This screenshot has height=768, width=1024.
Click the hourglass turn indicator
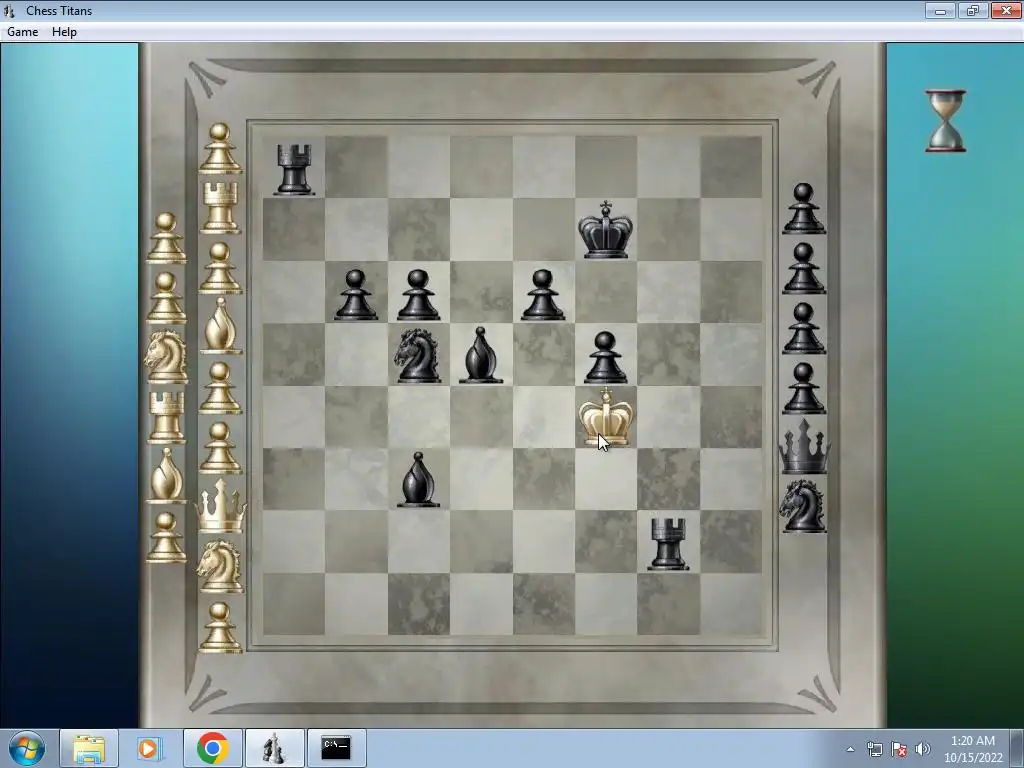tap(945, 121)
